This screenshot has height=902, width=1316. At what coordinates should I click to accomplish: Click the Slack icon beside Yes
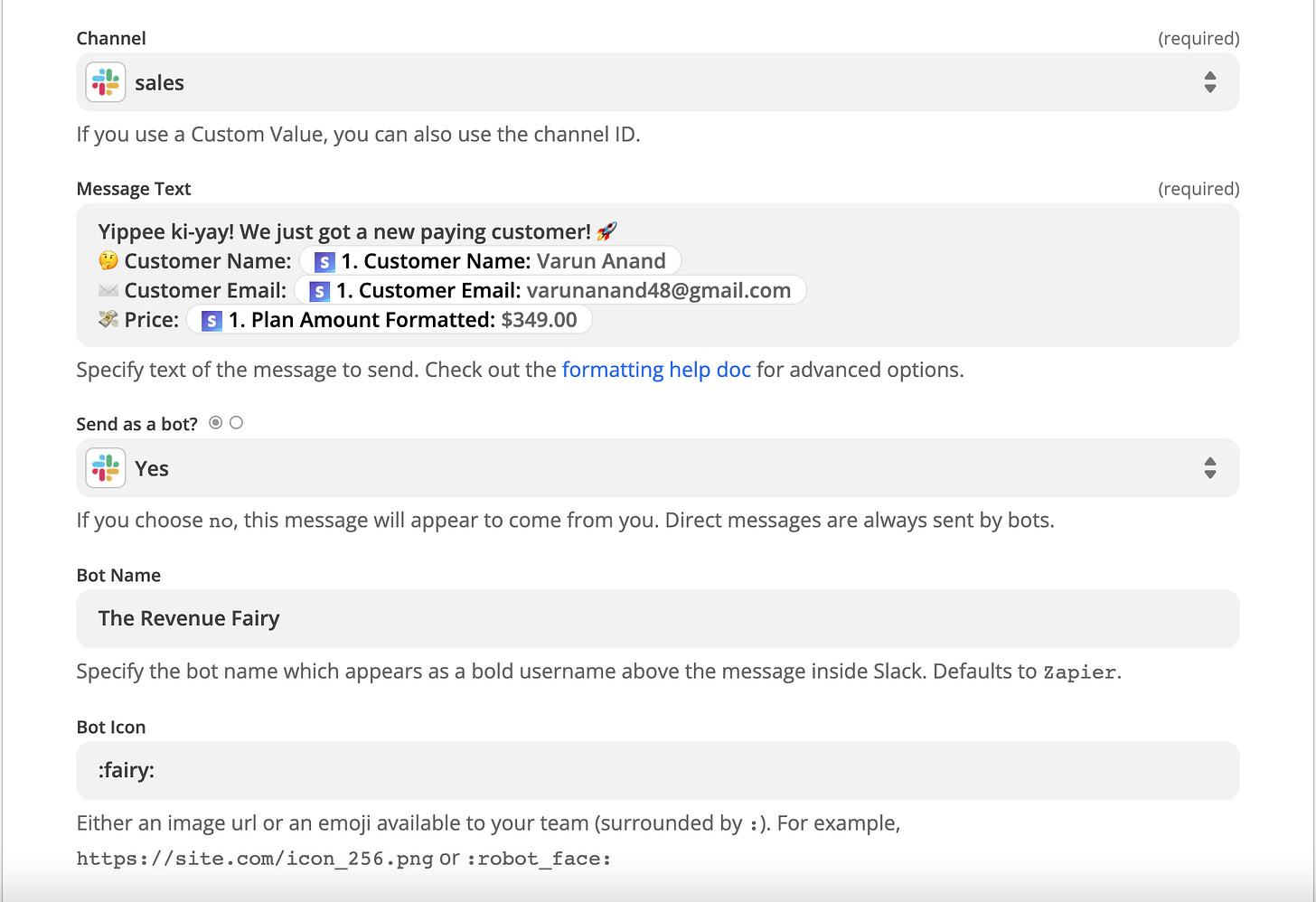tap(106, 468)
